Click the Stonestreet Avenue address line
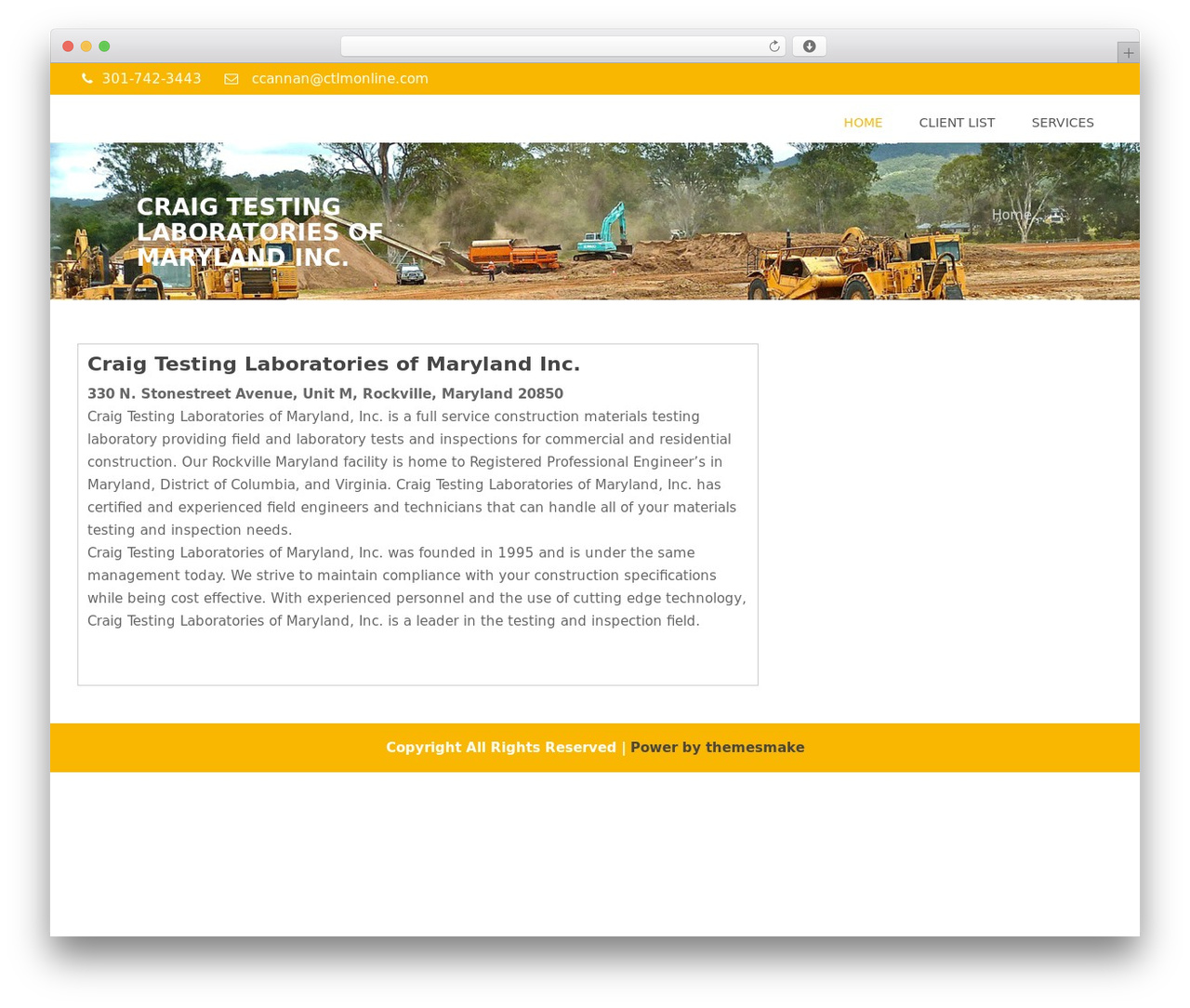This screenshot has height=1008, width=1190. tap(325, 394)
